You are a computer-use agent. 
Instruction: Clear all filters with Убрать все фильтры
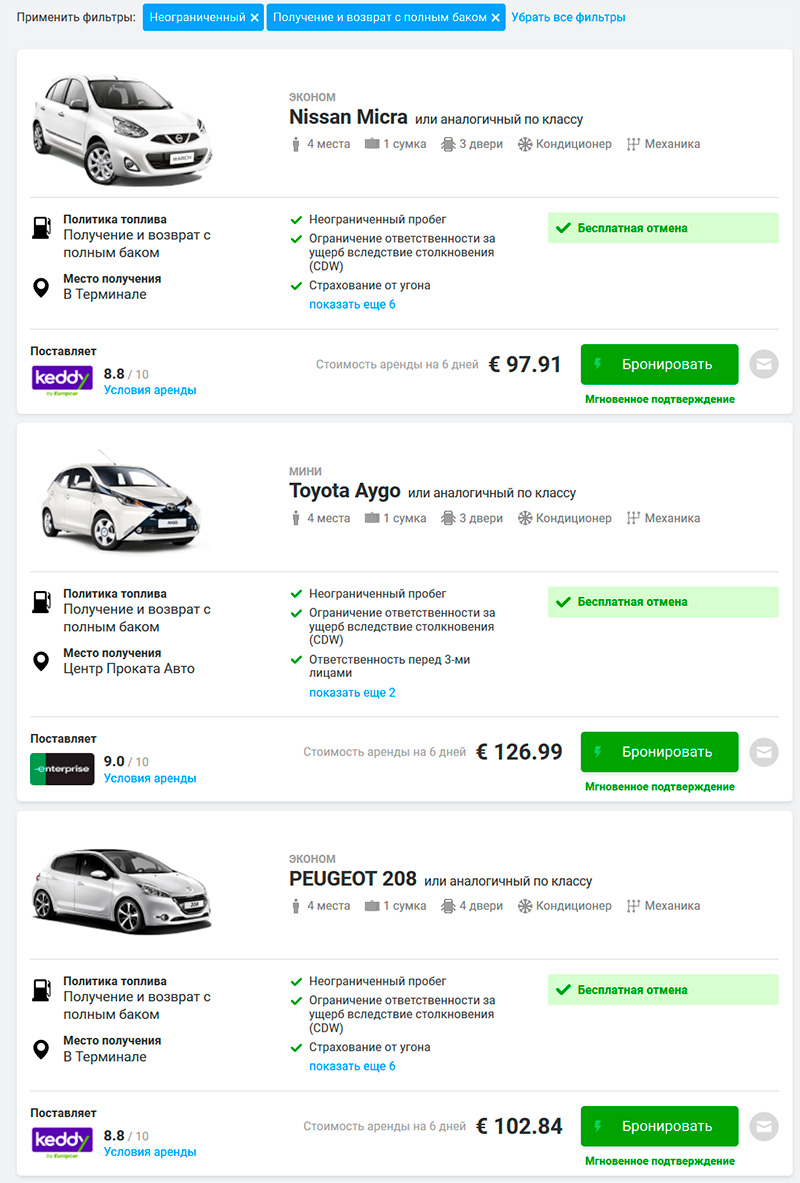tap(568, 18)
